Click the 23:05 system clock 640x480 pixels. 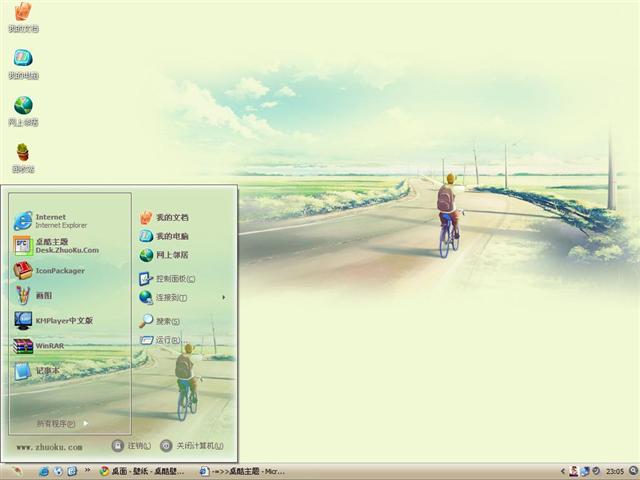(615, 471)
